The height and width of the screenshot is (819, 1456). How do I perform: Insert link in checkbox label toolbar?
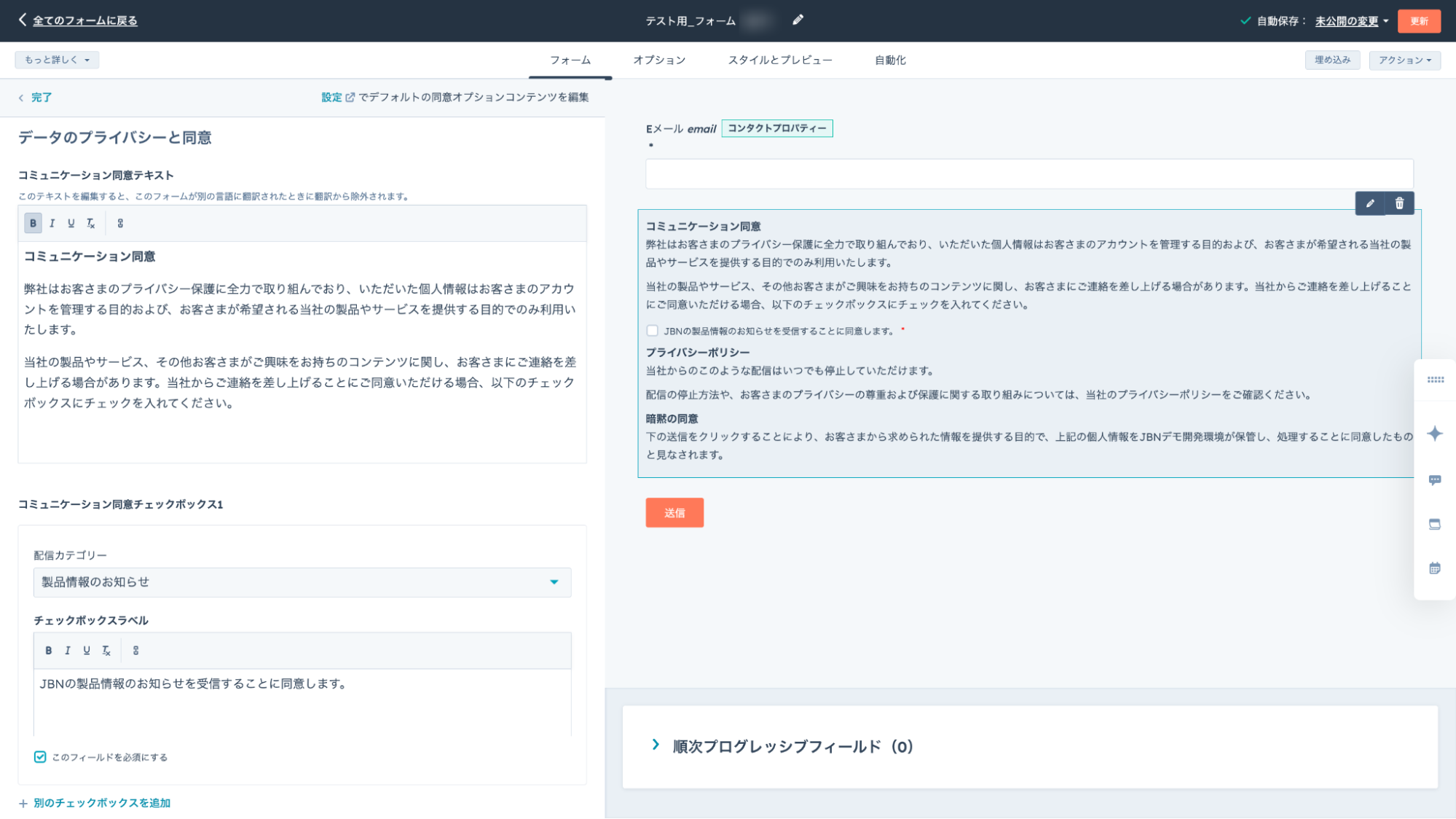[135, 650]
